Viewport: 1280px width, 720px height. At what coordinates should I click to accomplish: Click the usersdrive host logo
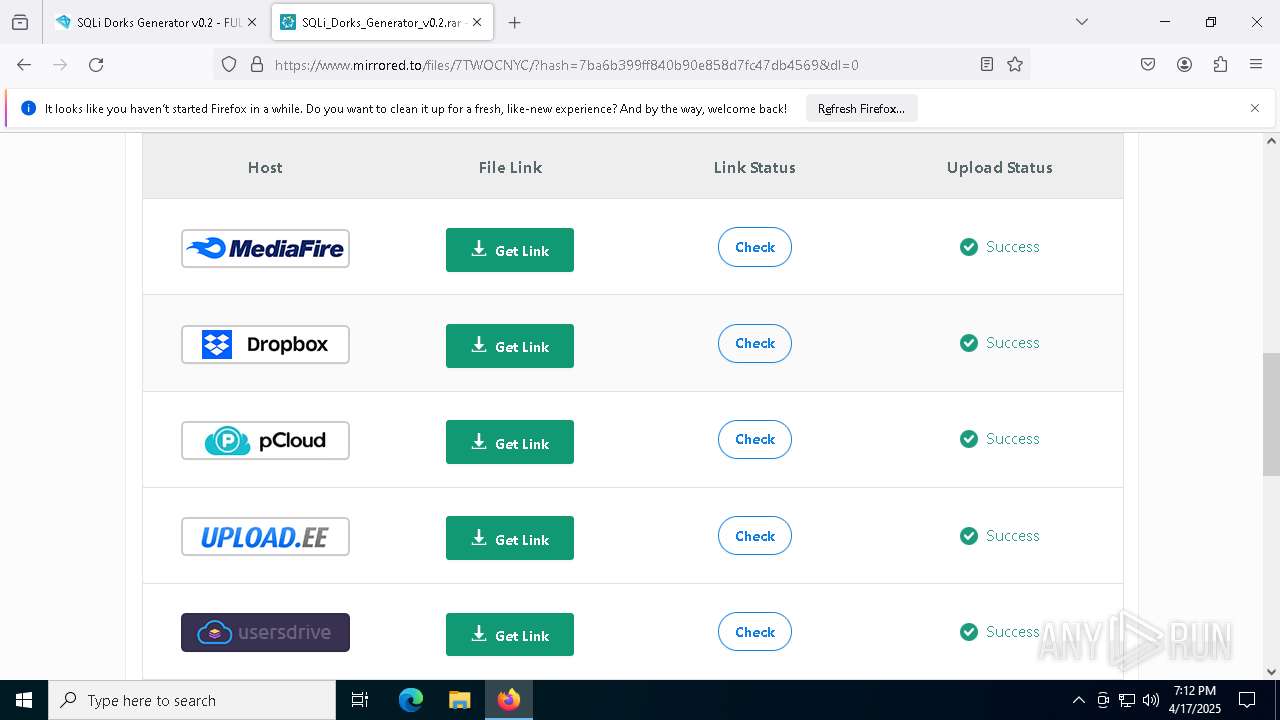(x=265, y=632)
